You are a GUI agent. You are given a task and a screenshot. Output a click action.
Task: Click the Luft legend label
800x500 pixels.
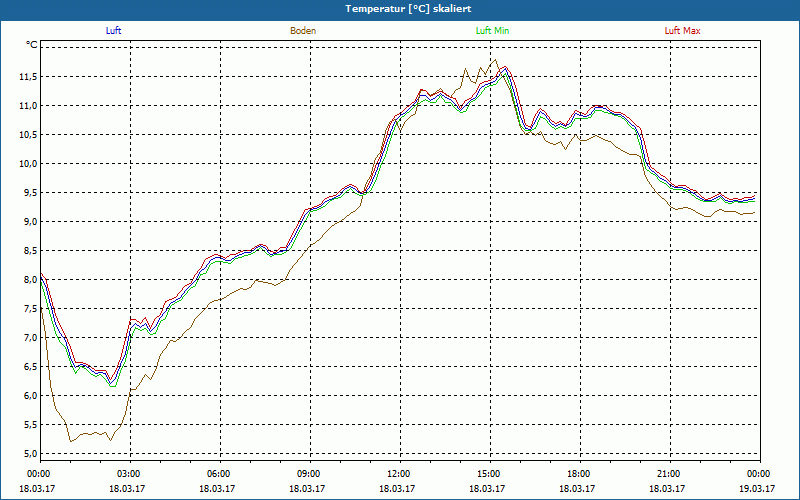(x=113, y=31)
